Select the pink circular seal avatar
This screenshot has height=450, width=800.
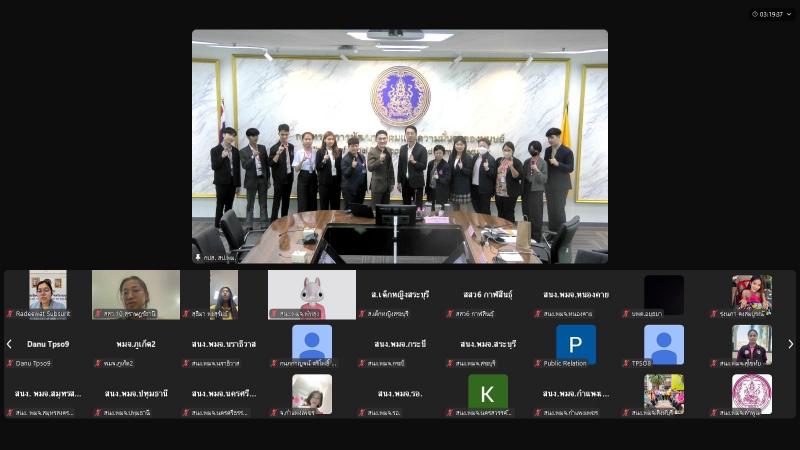pos(752,393)
